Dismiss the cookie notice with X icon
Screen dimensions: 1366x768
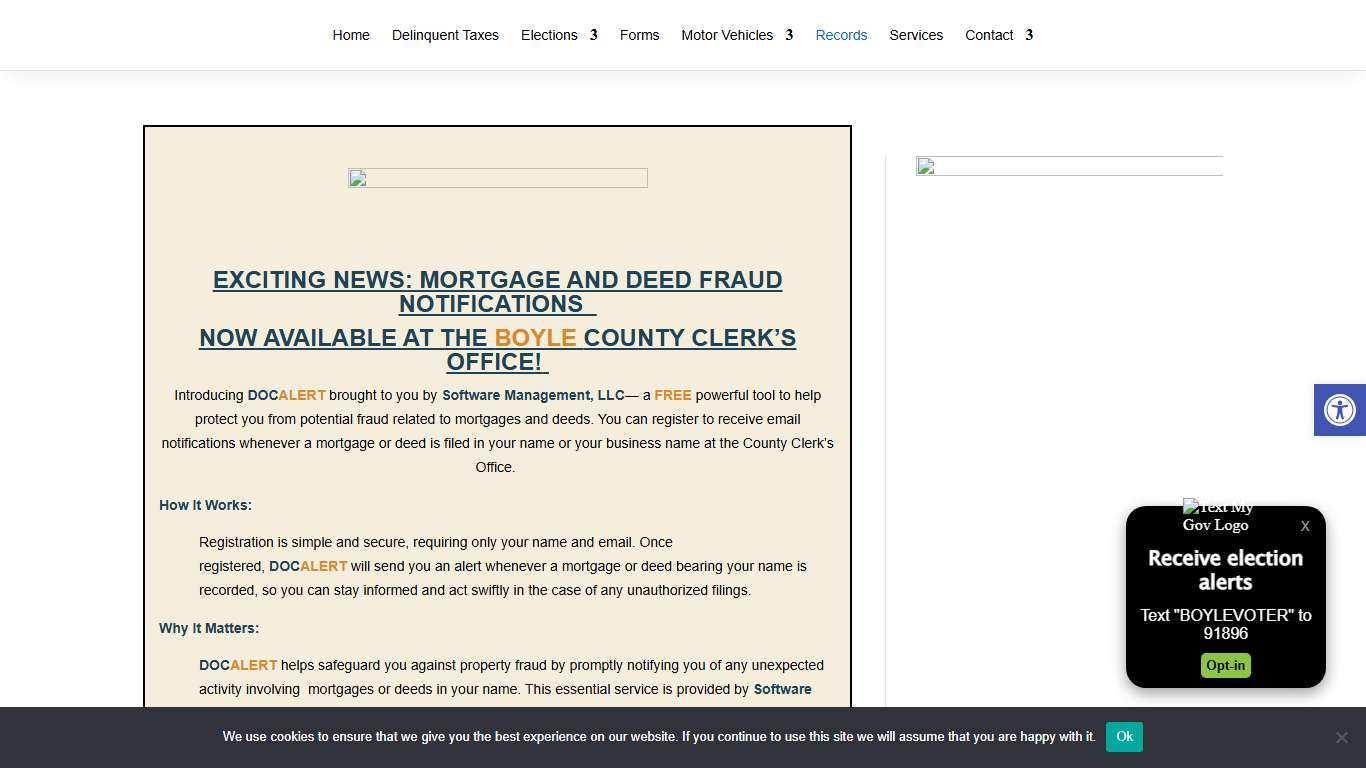coord(1341,737)
